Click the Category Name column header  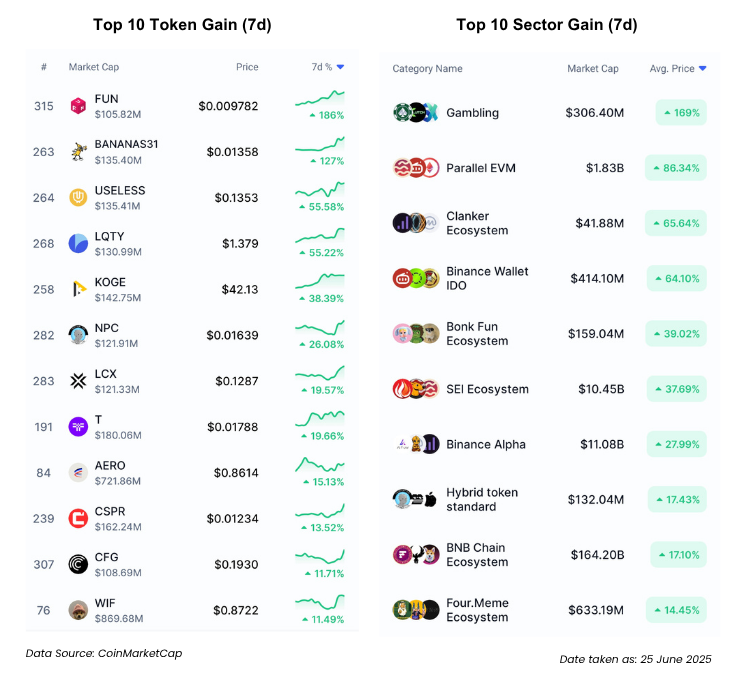tap(427, 68)
